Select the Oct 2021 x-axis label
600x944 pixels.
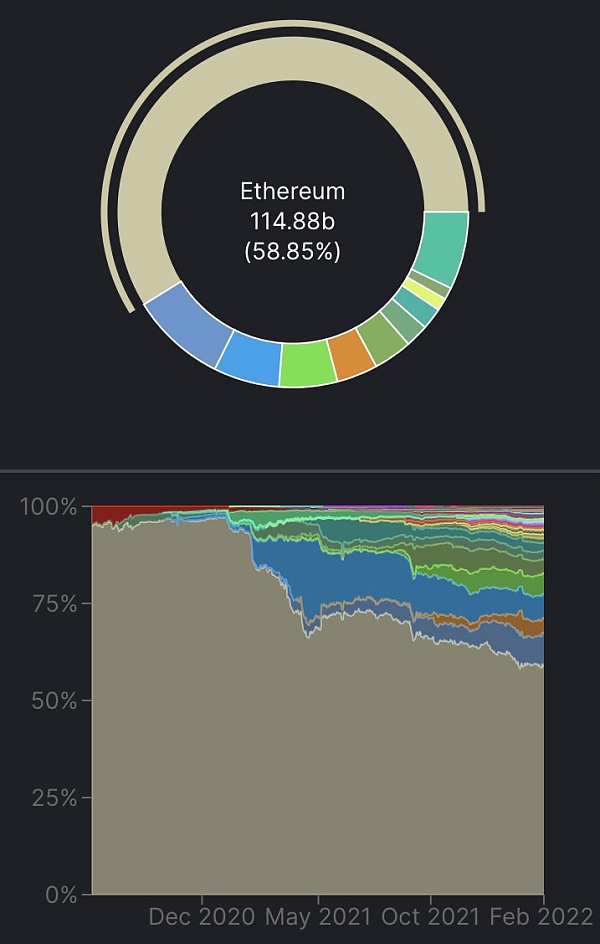pos(430,917)
